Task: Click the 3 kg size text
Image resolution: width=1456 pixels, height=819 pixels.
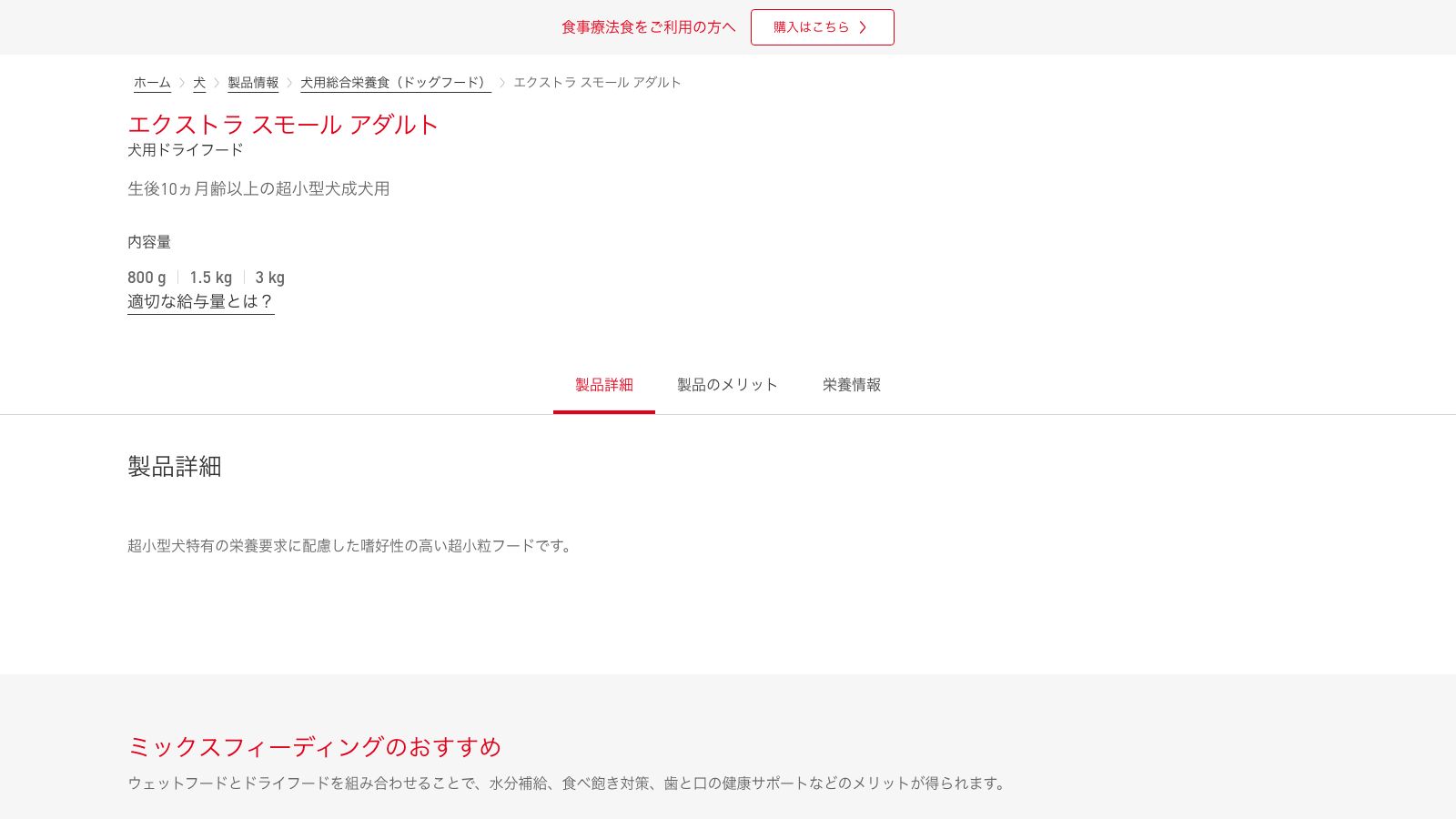Action: (270, 278)
